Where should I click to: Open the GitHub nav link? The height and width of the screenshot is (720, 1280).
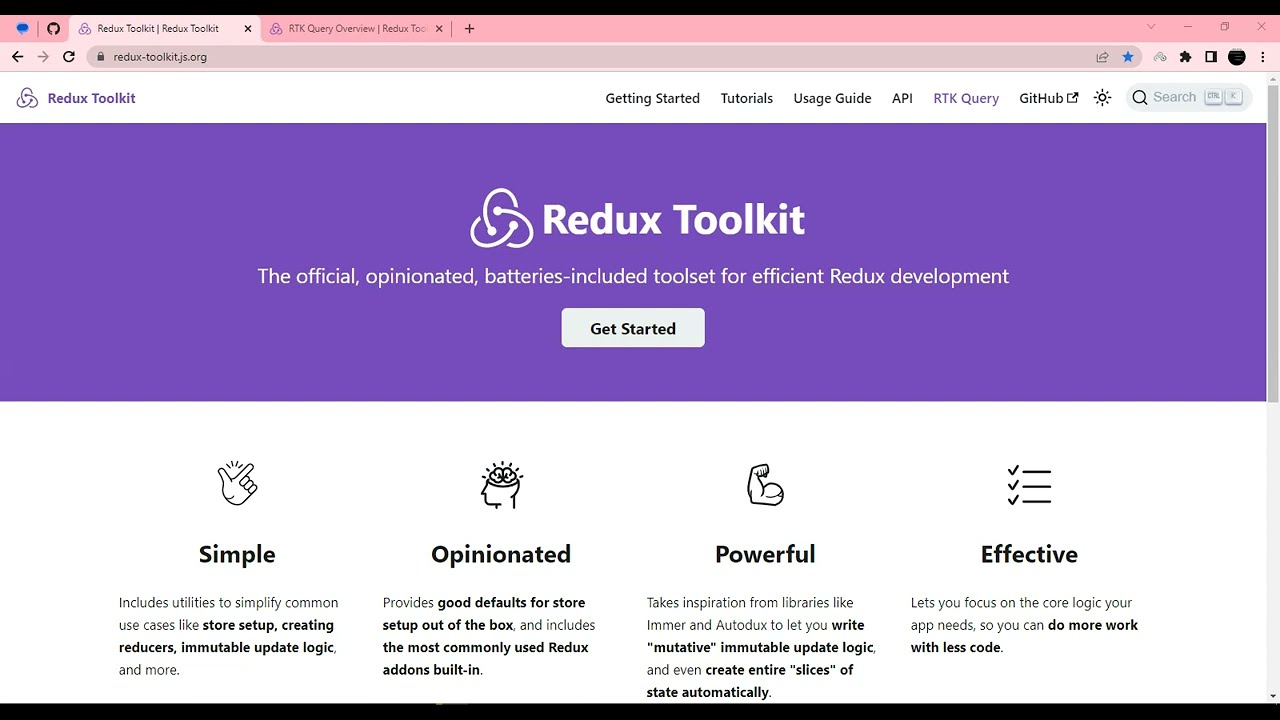point(1048,98)
